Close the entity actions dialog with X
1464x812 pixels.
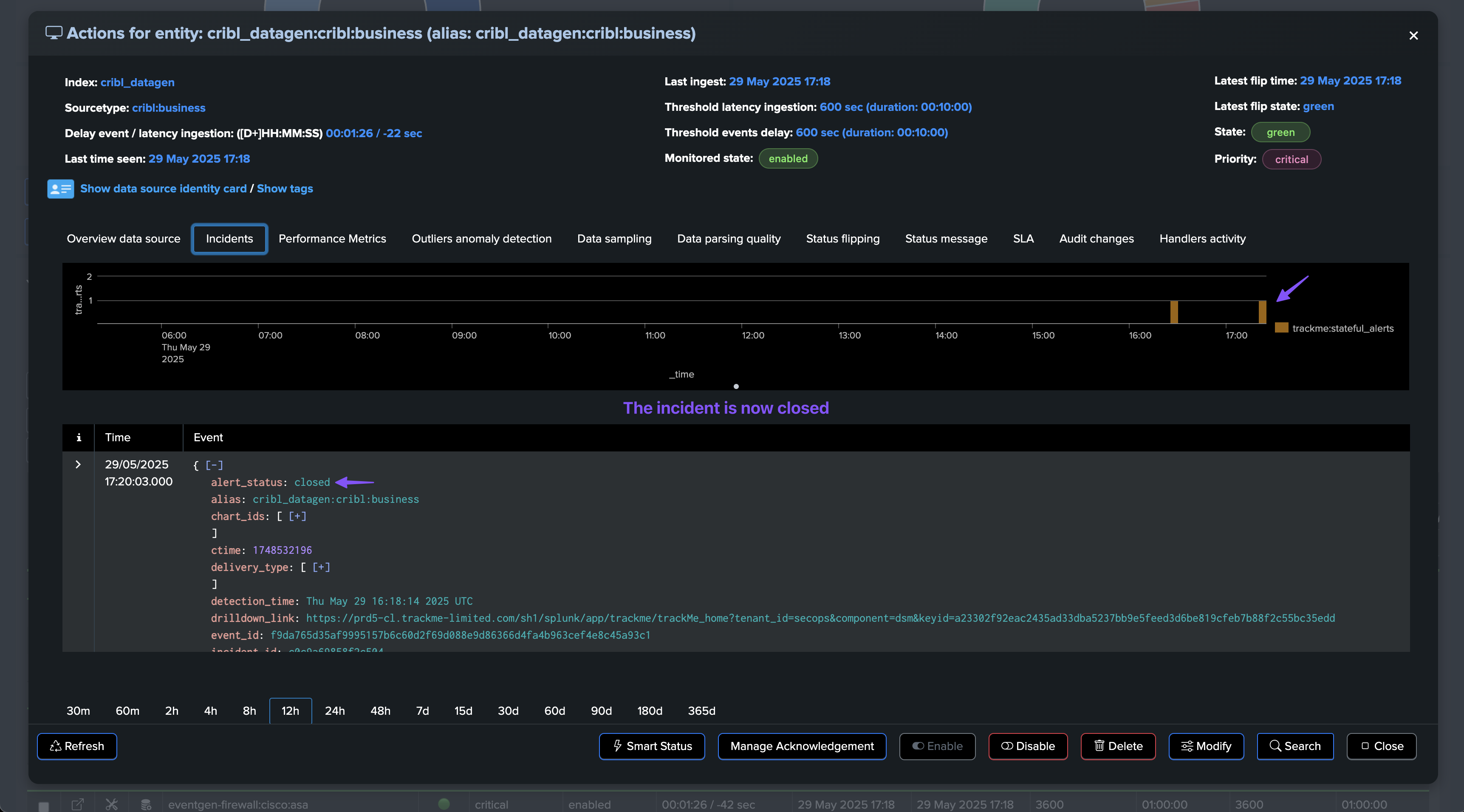pos(1413,36)
